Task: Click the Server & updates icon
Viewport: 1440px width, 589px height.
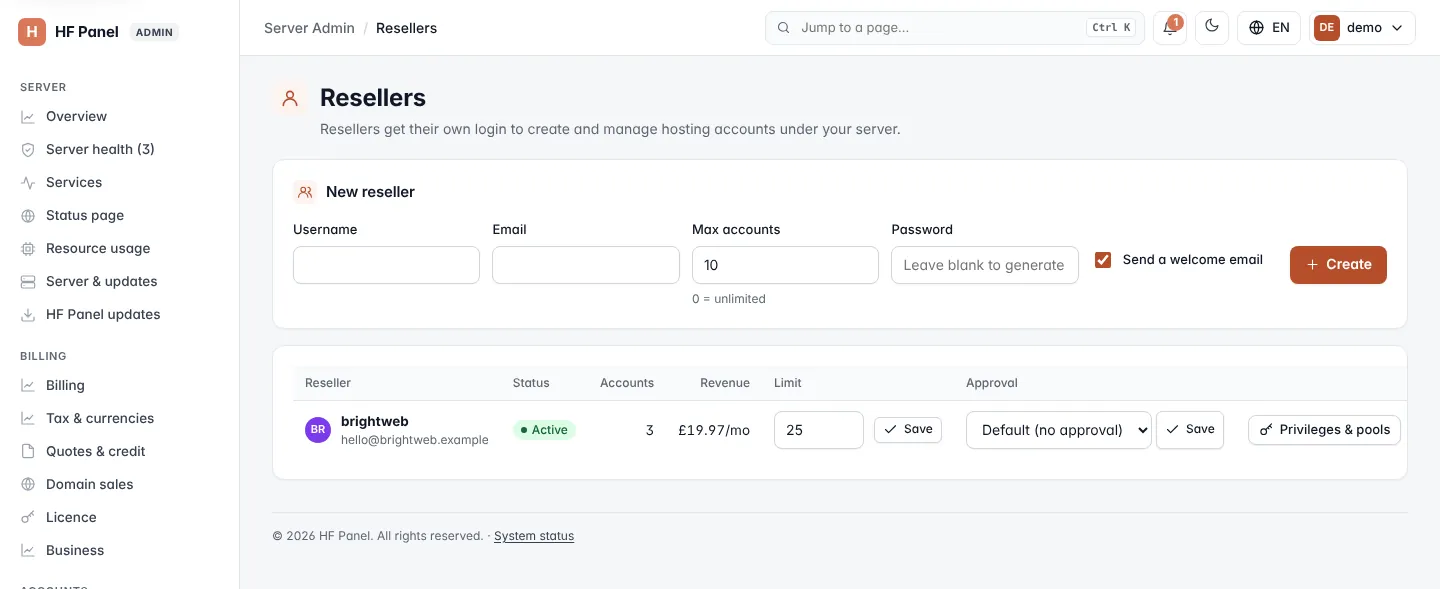Action: point(28,282)
